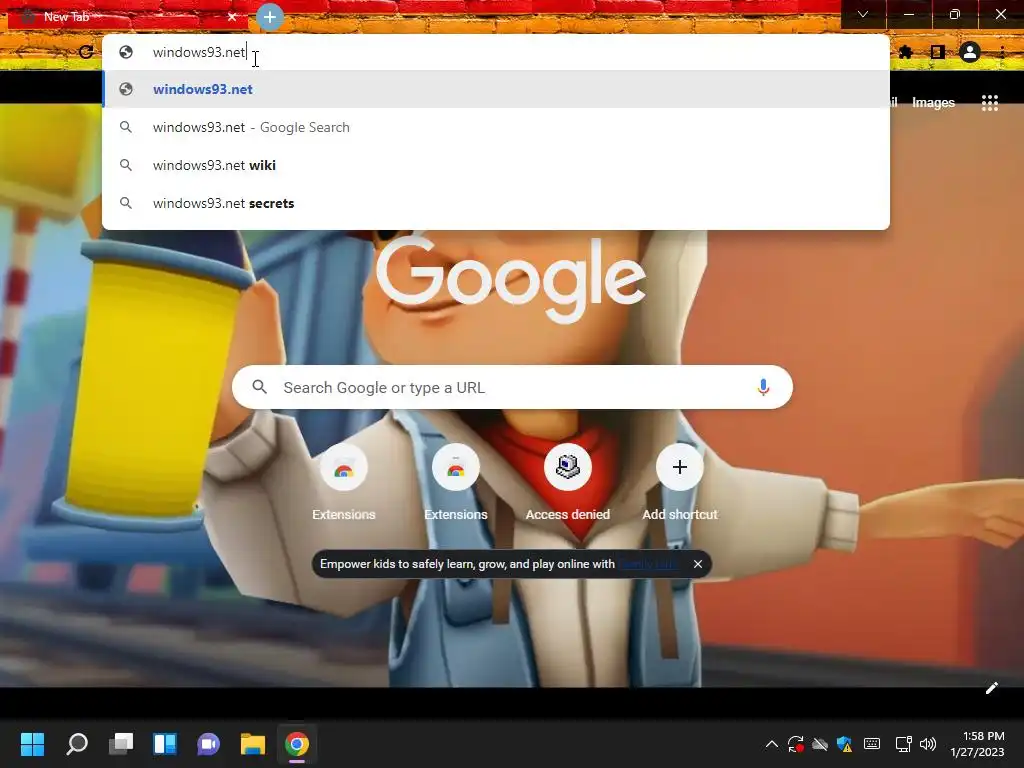Open the clock showing 1:58 PM

pos(978,744)
